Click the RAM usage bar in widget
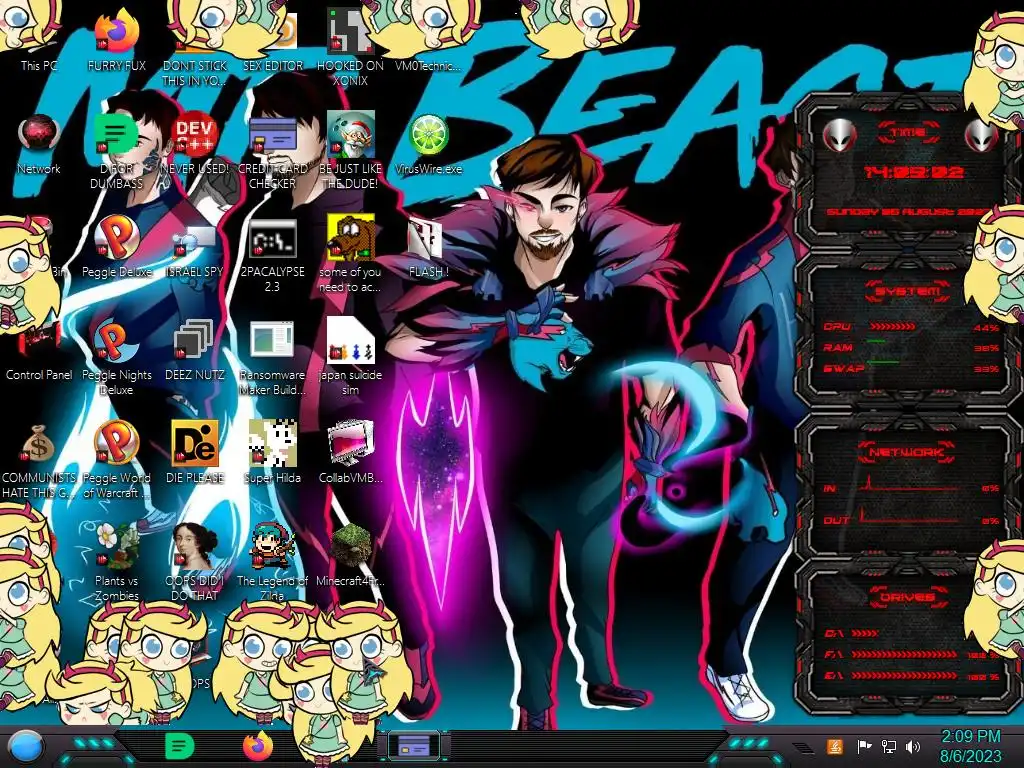 876,342
